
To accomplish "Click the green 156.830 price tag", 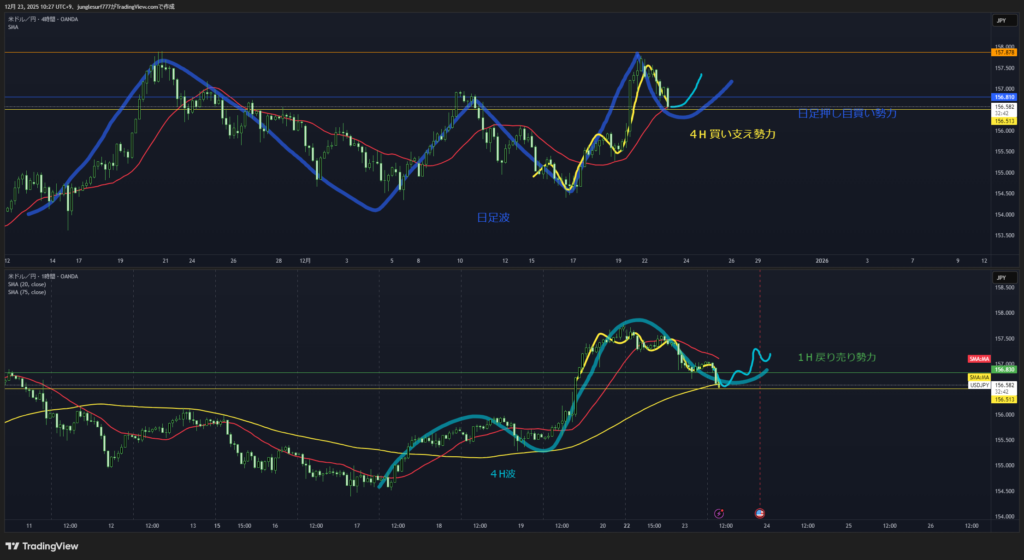I will tap(1003, 370).
